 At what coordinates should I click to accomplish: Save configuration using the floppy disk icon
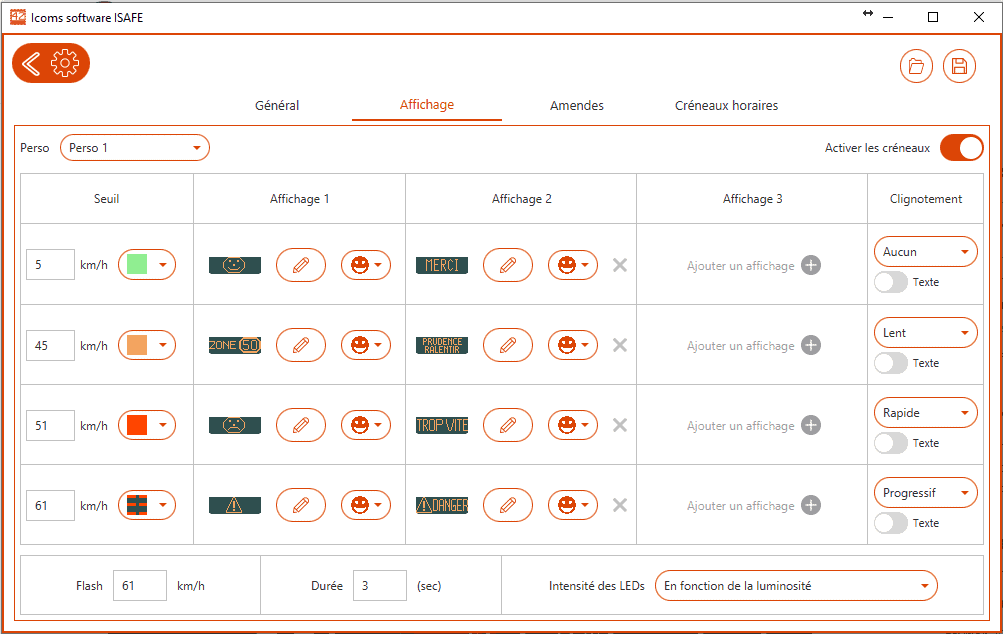pyautogui.click(x=959, y=66)
